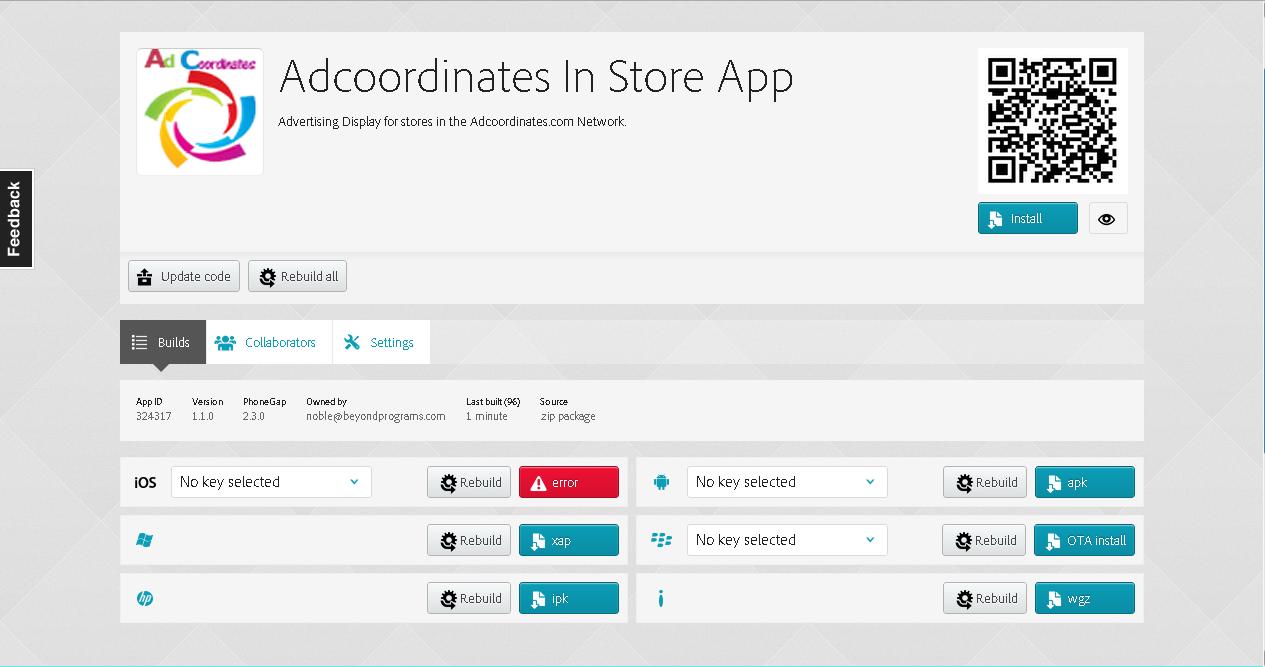Click the QR code image
1265x667 pixels.
(1052, 120)
